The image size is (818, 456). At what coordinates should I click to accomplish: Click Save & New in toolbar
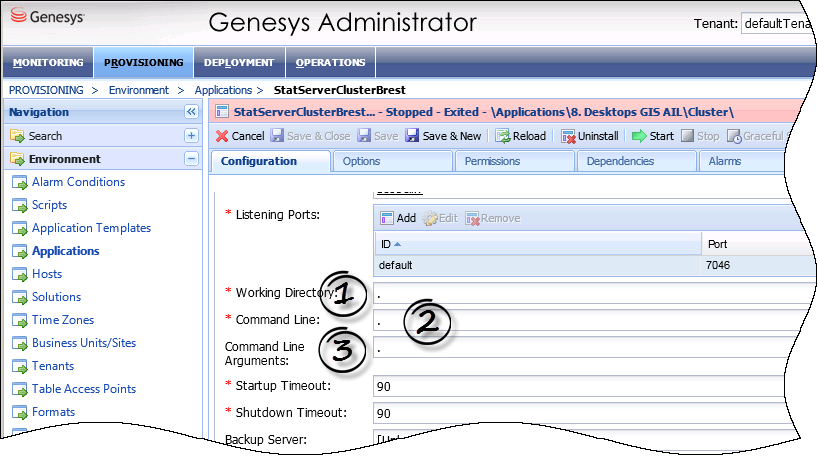click(x=443, y=136)
